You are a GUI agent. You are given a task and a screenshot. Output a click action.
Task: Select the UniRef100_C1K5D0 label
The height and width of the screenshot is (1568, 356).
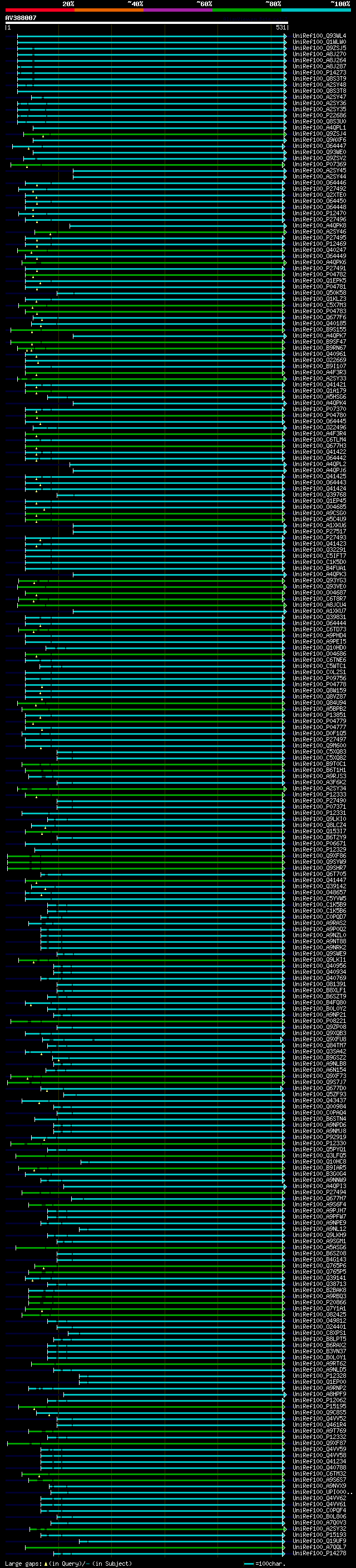tap(319, 562)
